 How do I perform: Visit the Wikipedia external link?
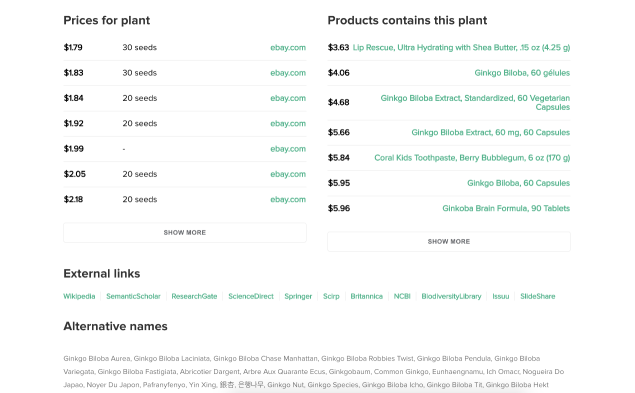click(x=79, y=296)
